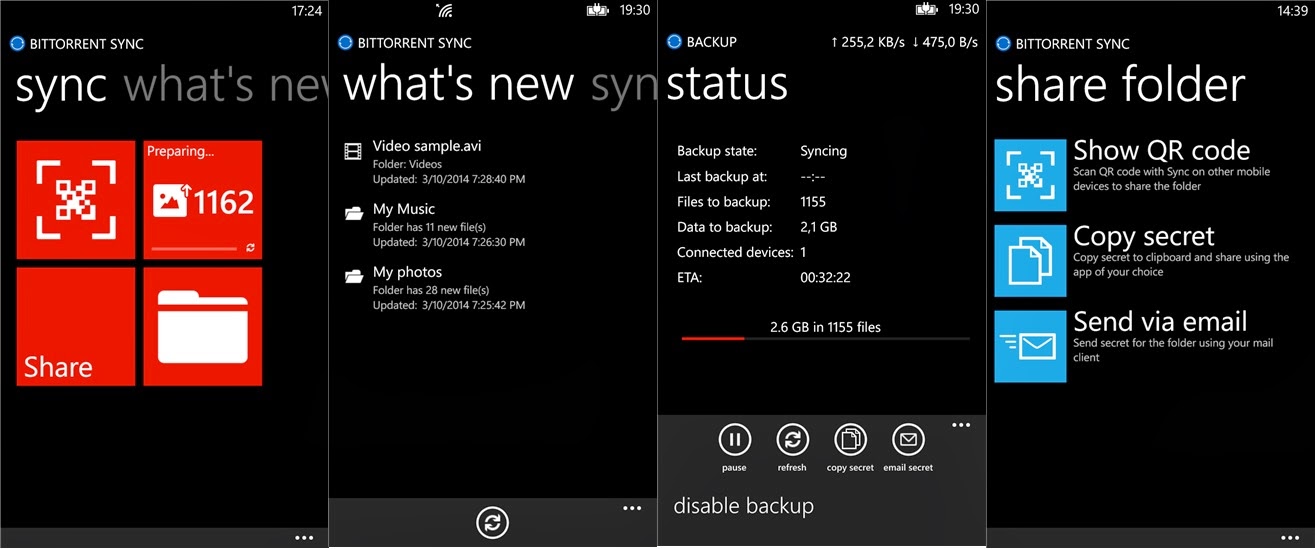The height and width of the screenshot is (549, 1315).
Task: Click the folder icon beside My Music
Action: (353, 213)
